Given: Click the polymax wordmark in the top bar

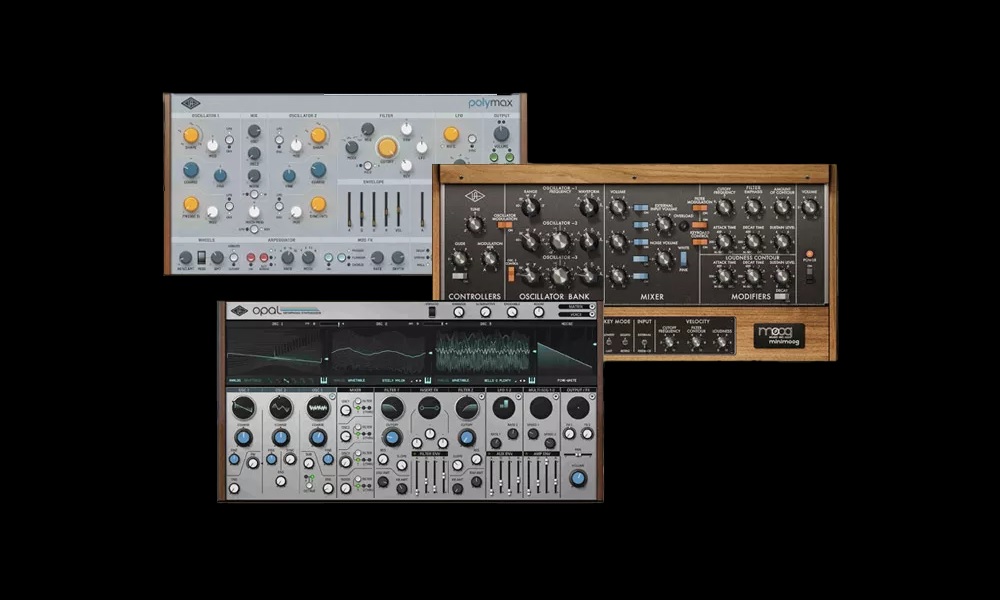Looking at the screenshot, I should pyautogui.click(x=490, y=102).
